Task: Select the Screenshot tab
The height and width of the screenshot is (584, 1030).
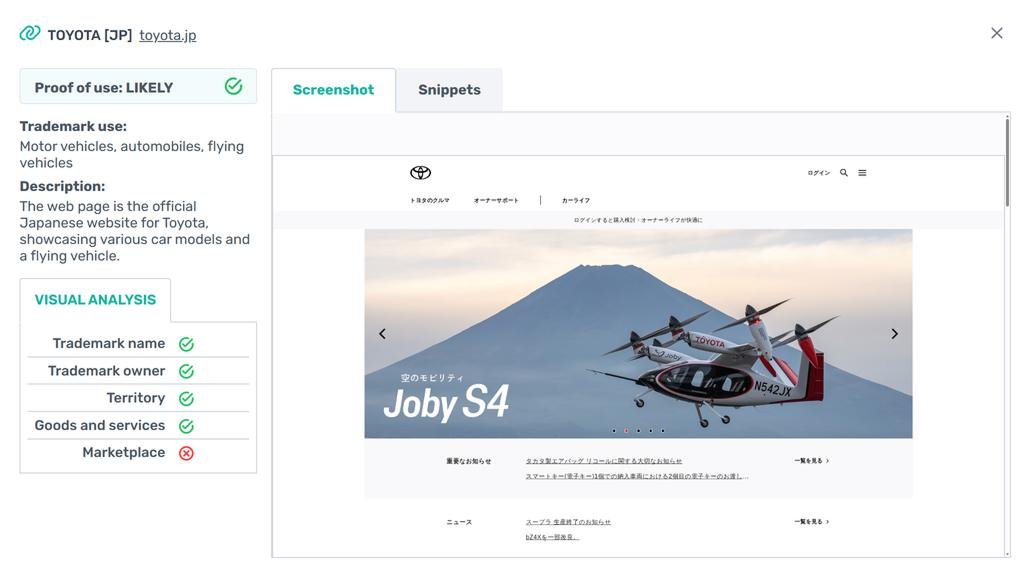Action: [333, 90]
